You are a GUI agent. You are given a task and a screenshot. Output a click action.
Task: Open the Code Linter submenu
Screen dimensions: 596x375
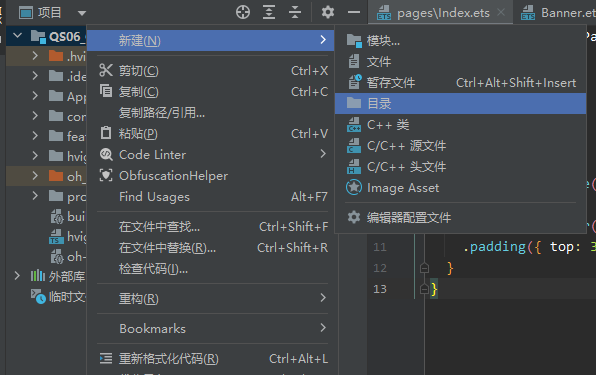click(x=212, y=155)
